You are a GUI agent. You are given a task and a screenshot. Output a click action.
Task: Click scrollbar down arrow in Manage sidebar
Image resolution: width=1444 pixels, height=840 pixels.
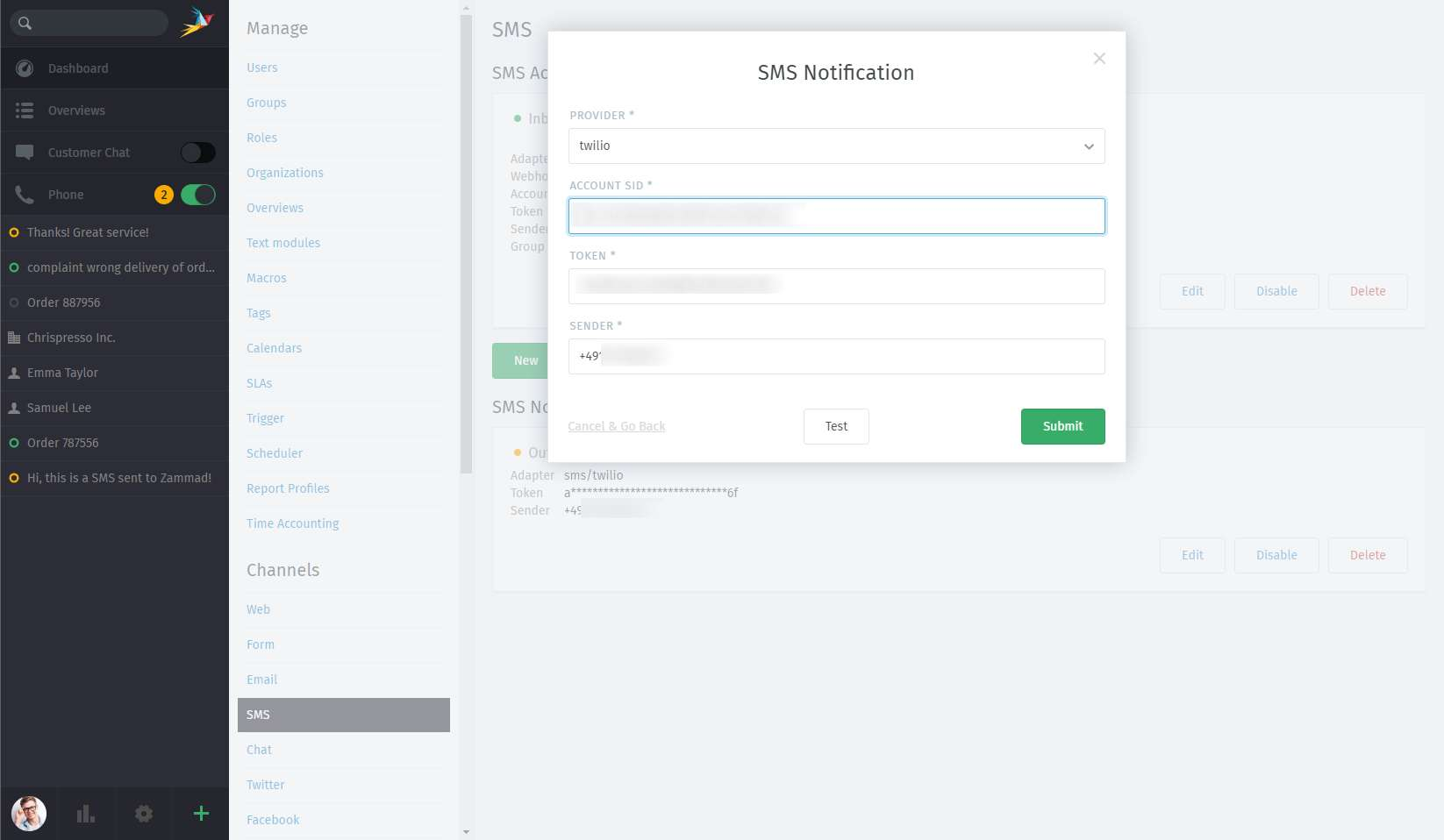click(x=466, y=832)
